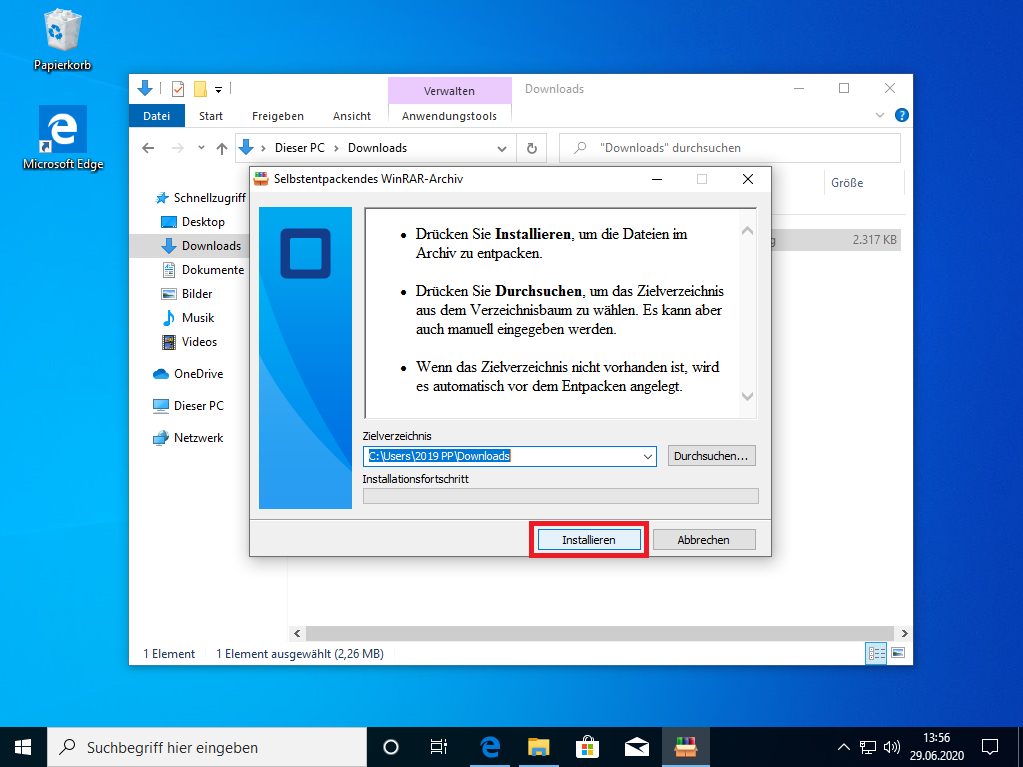Click new folder icon in Explorer title bar

tap(200, 89)
